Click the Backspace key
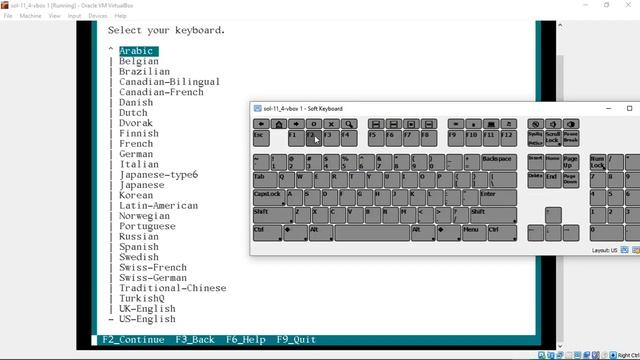Viewport: 640px width, 360px height. (499, 162)
